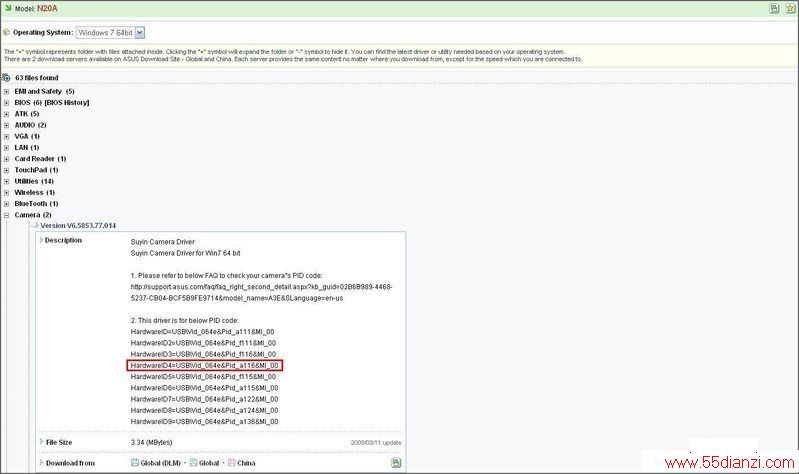Viewport: 799px width, 474px height.
Task: Click the green save icon in the Download row
Action: (x=396, y=463)
